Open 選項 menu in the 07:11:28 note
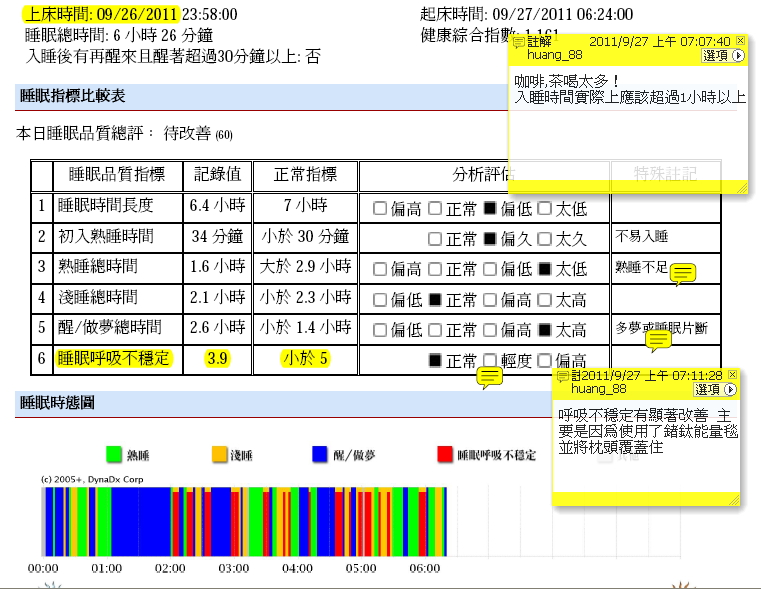The image size is (761, 589). [x=715, y=390]
